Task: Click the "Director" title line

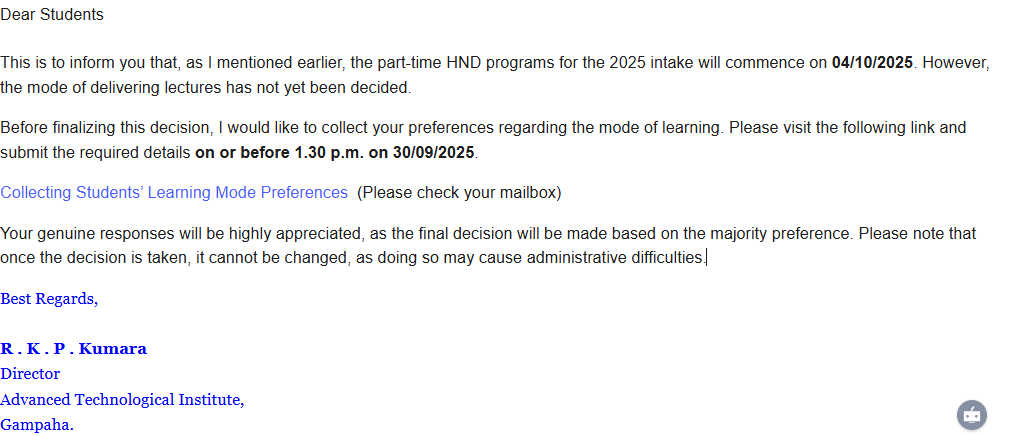Action: (30, 374)
